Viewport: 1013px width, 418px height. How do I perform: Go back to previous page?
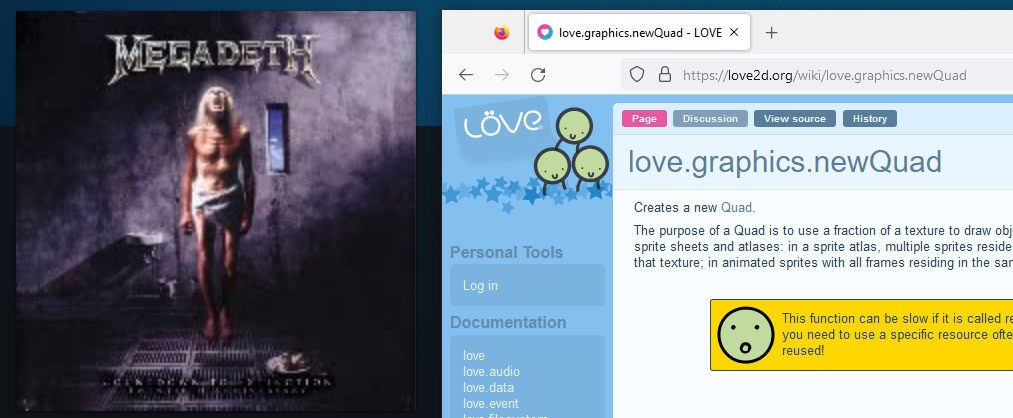click(x=466, y=75)
